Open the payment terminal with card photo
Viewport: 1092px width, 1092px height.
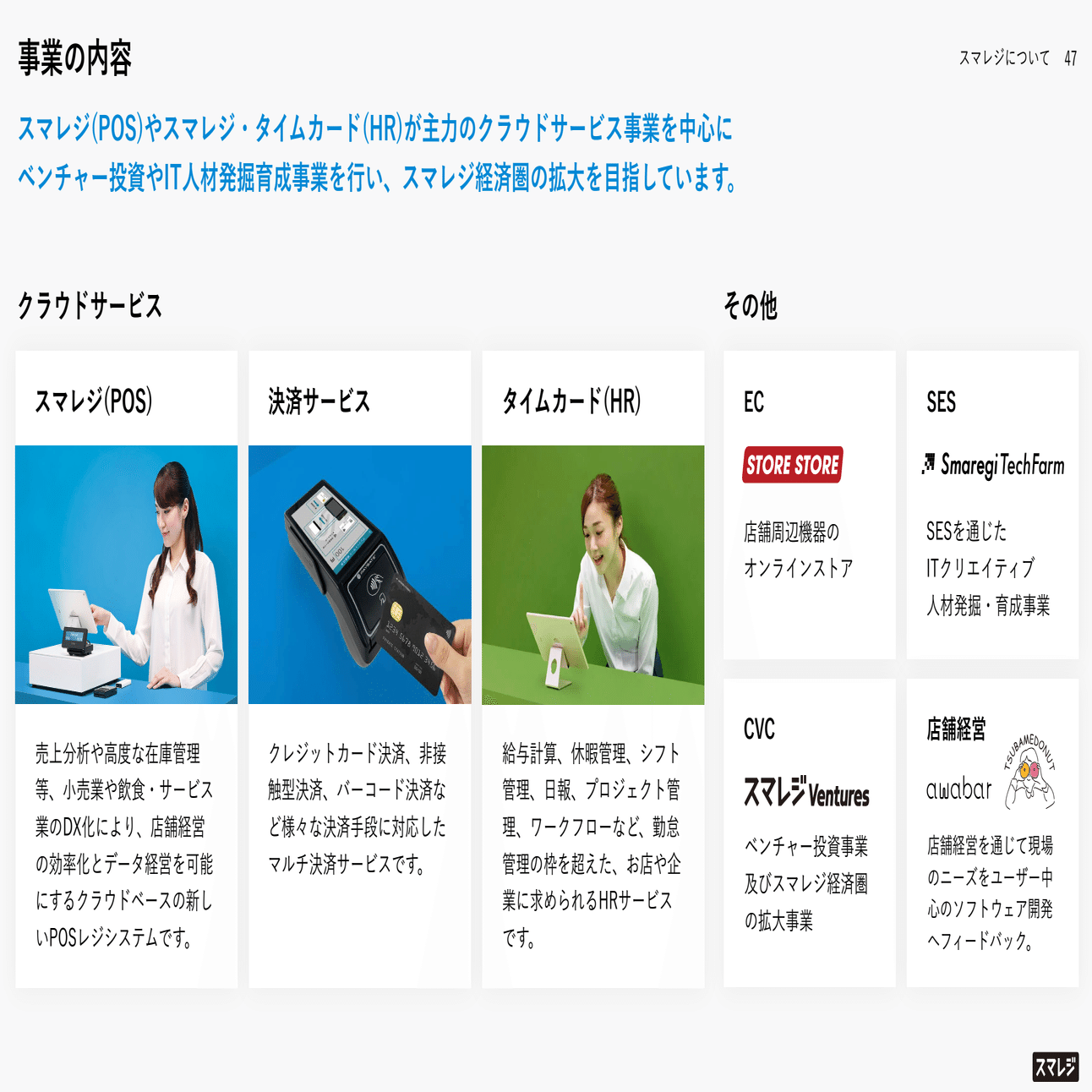(x=360, y=575)
